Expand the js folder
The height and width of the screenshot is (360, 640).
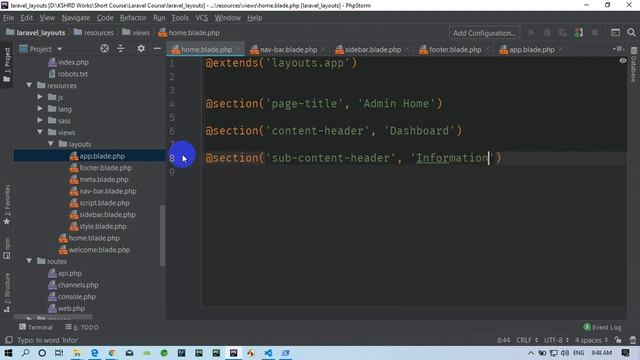(40, 97)
